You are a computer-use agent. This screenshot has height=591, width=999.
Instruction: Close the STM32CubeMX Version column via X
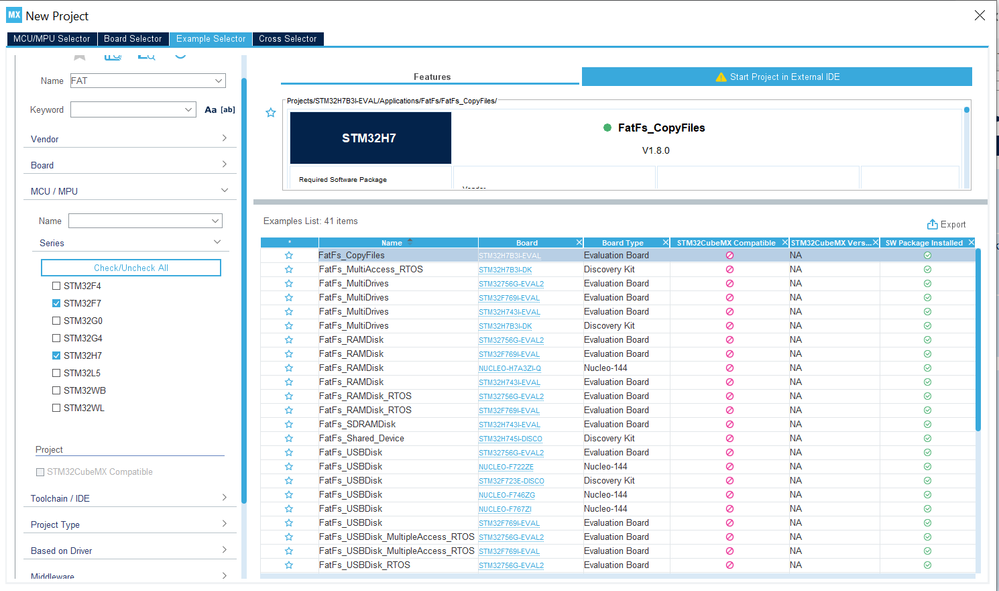pos(875,243)
